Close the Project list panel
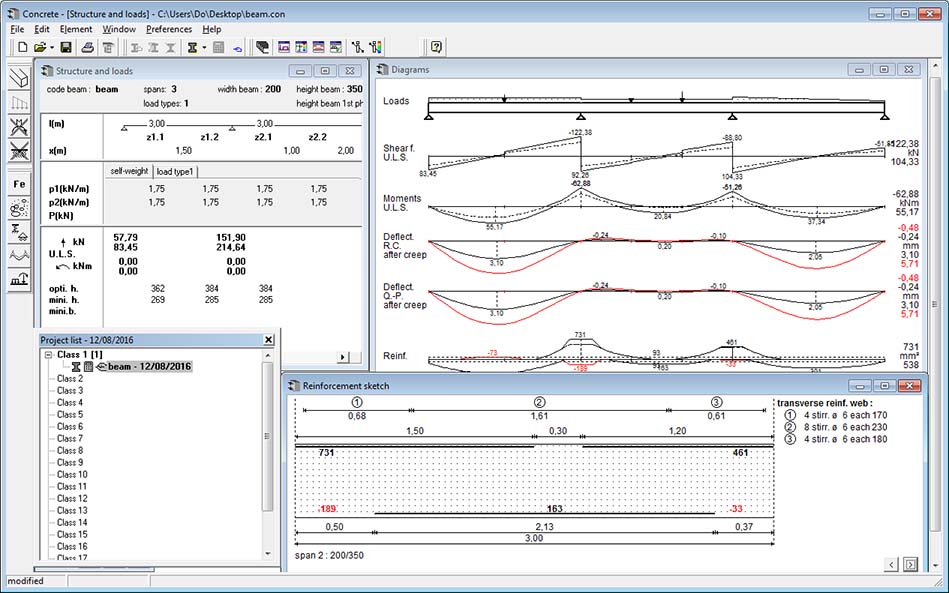 (269, 340)
